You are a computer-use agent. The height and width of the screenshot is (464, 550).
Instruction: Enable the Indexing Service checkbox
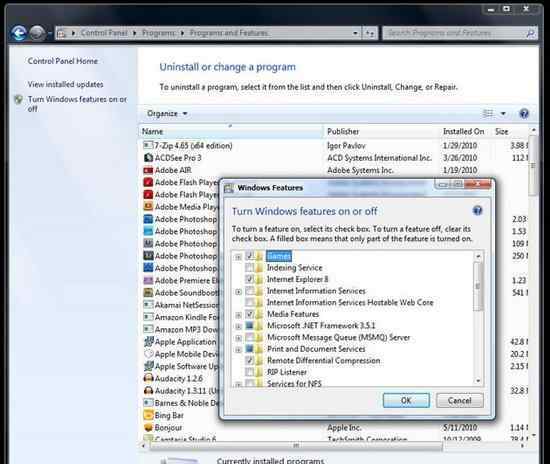pyautogui.click(x=249, y=268)
